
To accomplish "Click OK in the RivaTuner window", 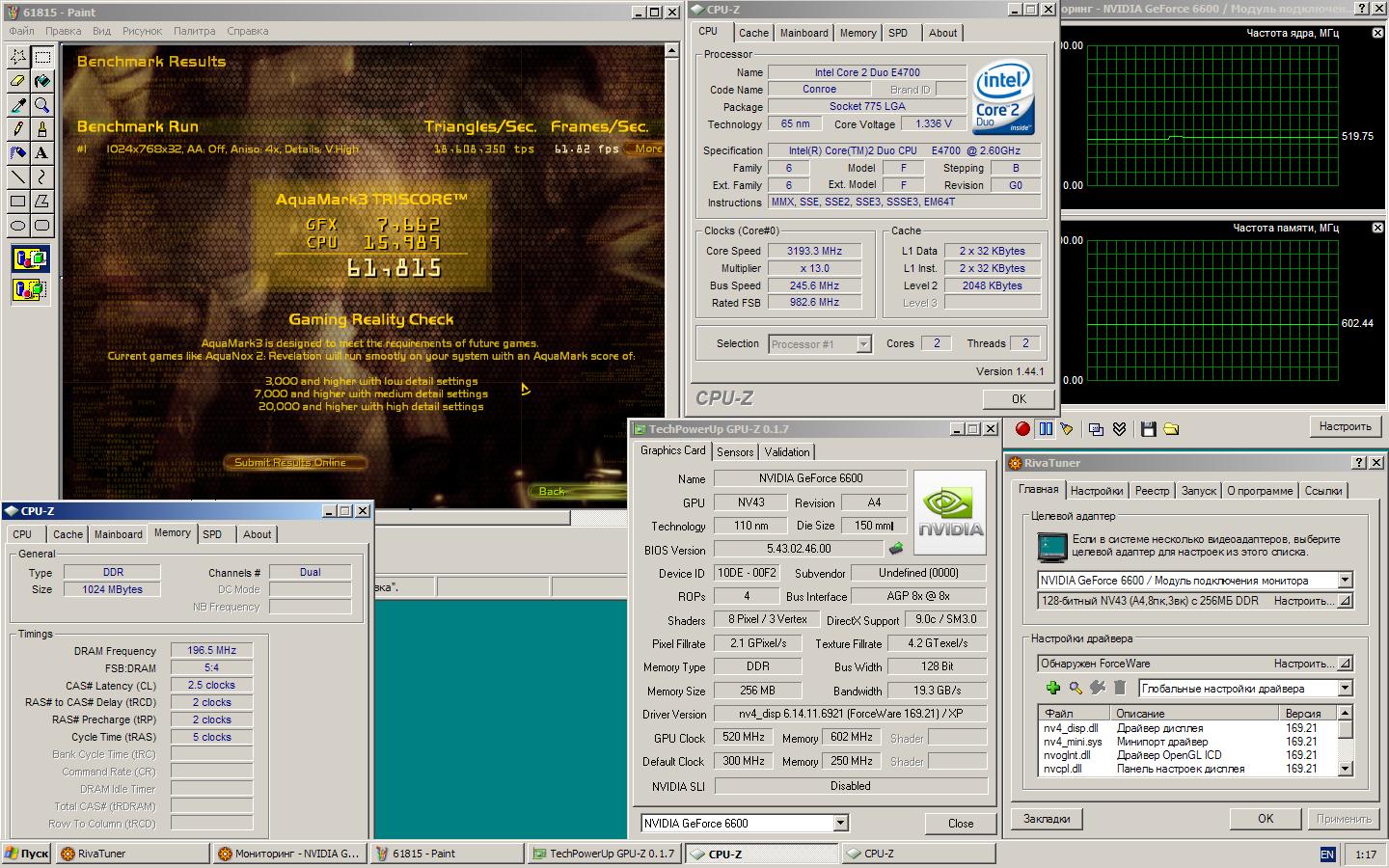I will [x=1266, y=819].
